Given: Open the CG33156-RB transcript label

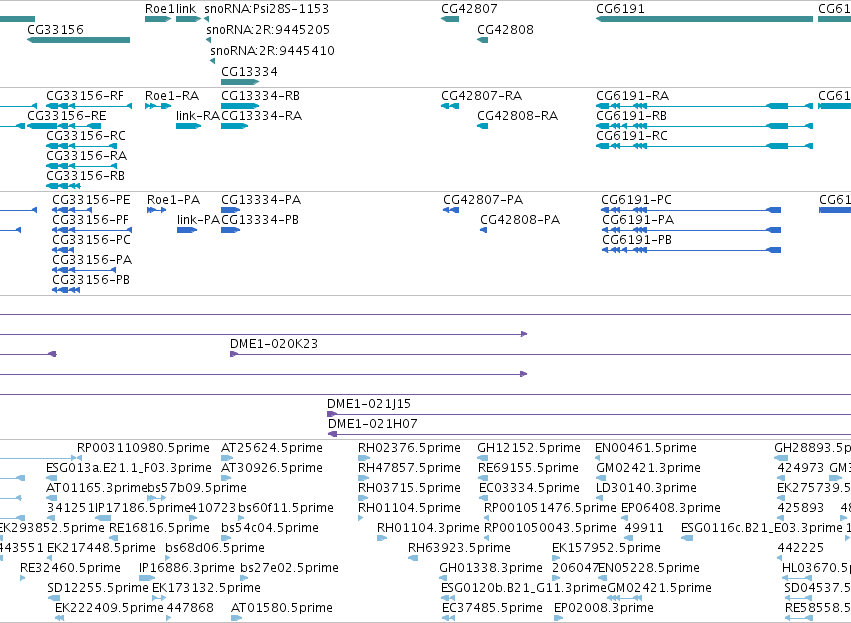Looking at the screenshot, I should [x=85, y=176].
